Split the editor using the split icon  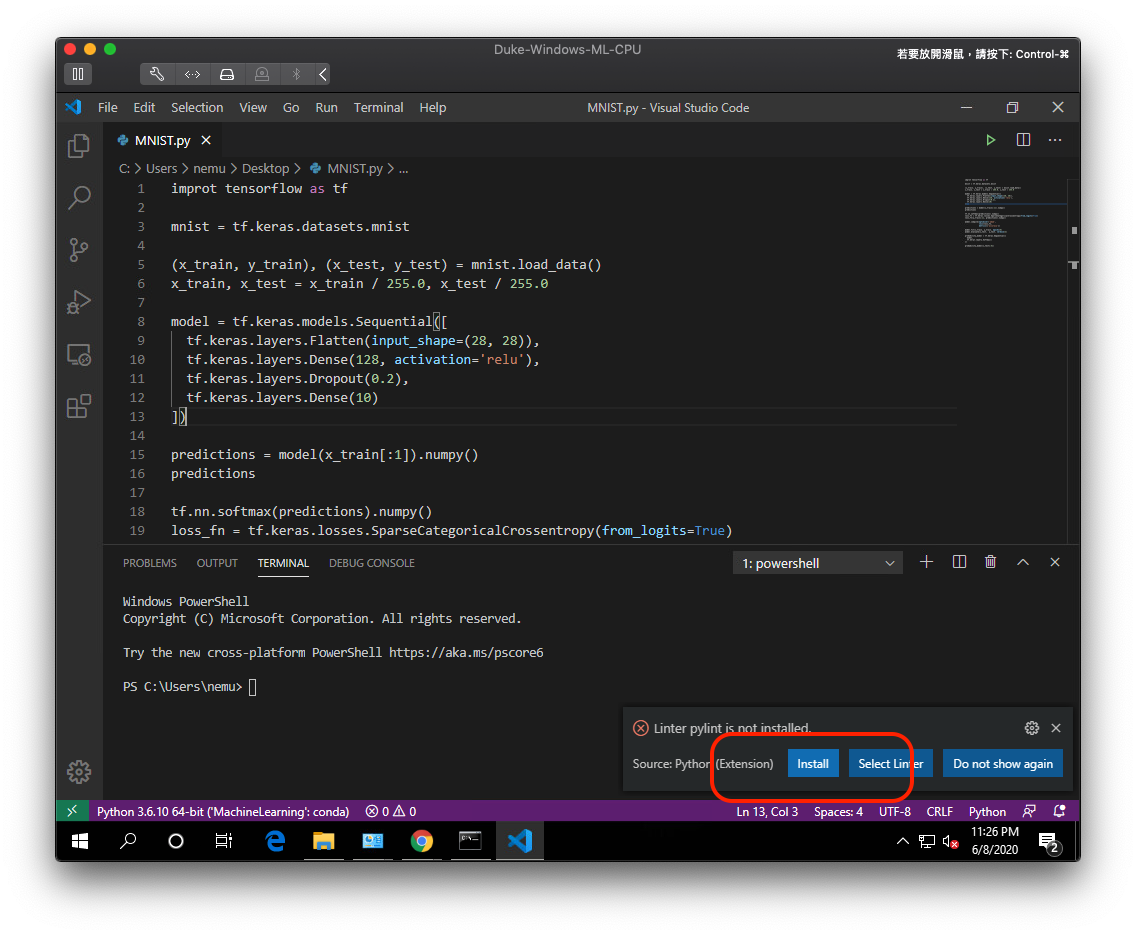pos(1022,140)
